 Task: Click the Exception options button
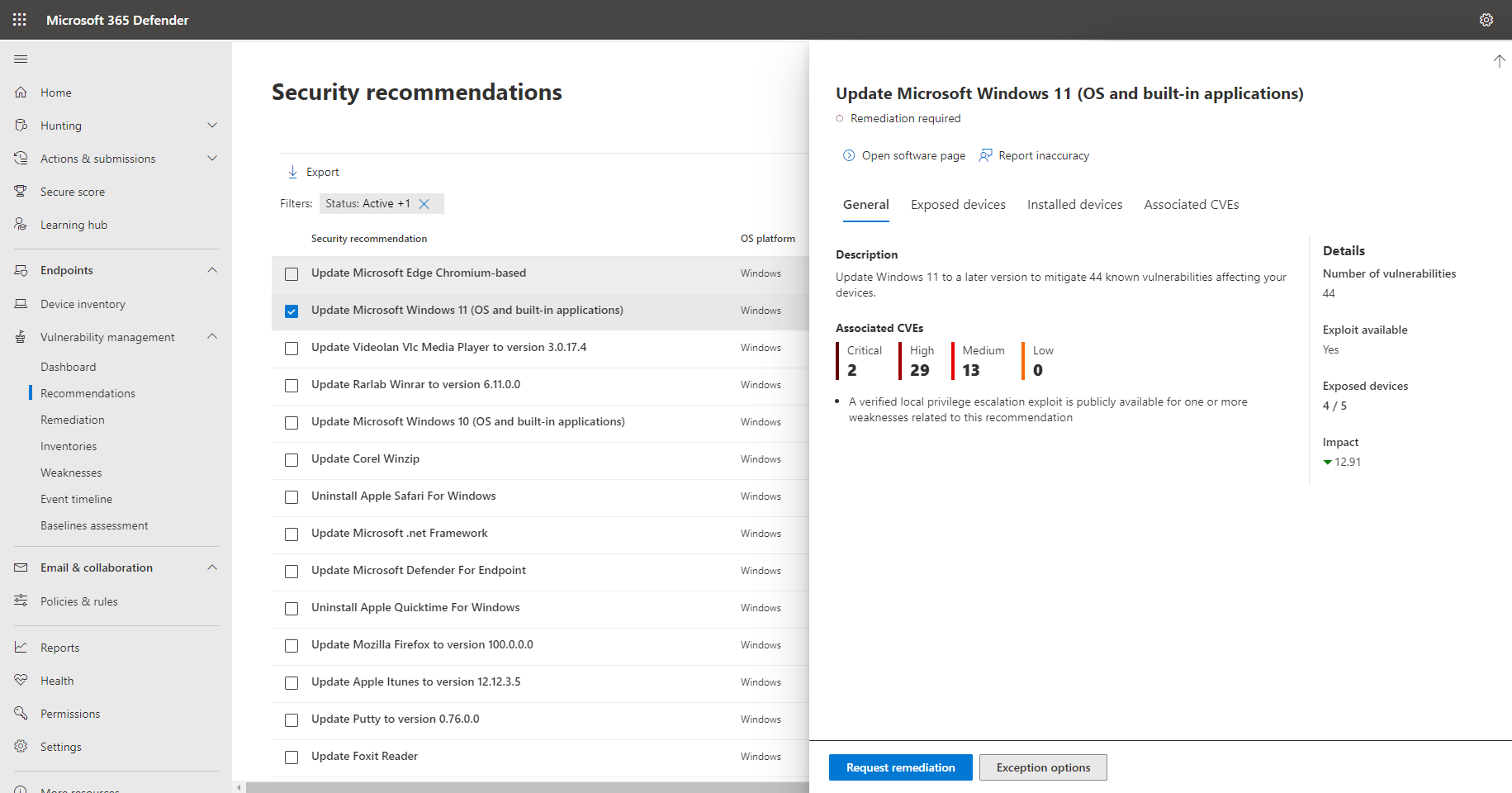point(1043,767)
